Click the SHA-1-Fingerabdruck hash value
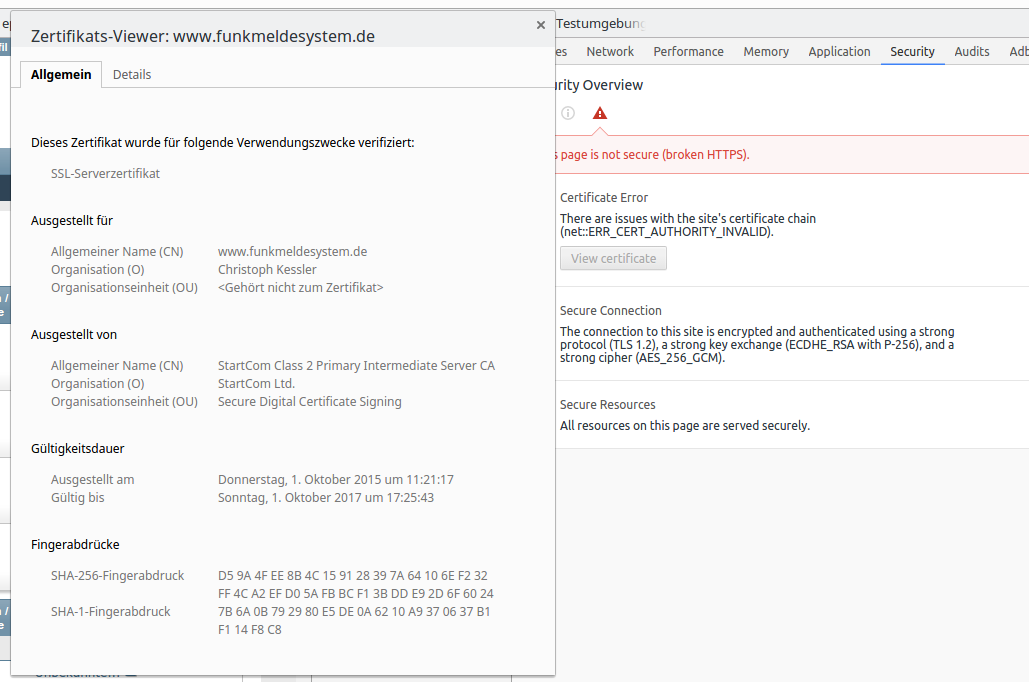 (354, 620)
